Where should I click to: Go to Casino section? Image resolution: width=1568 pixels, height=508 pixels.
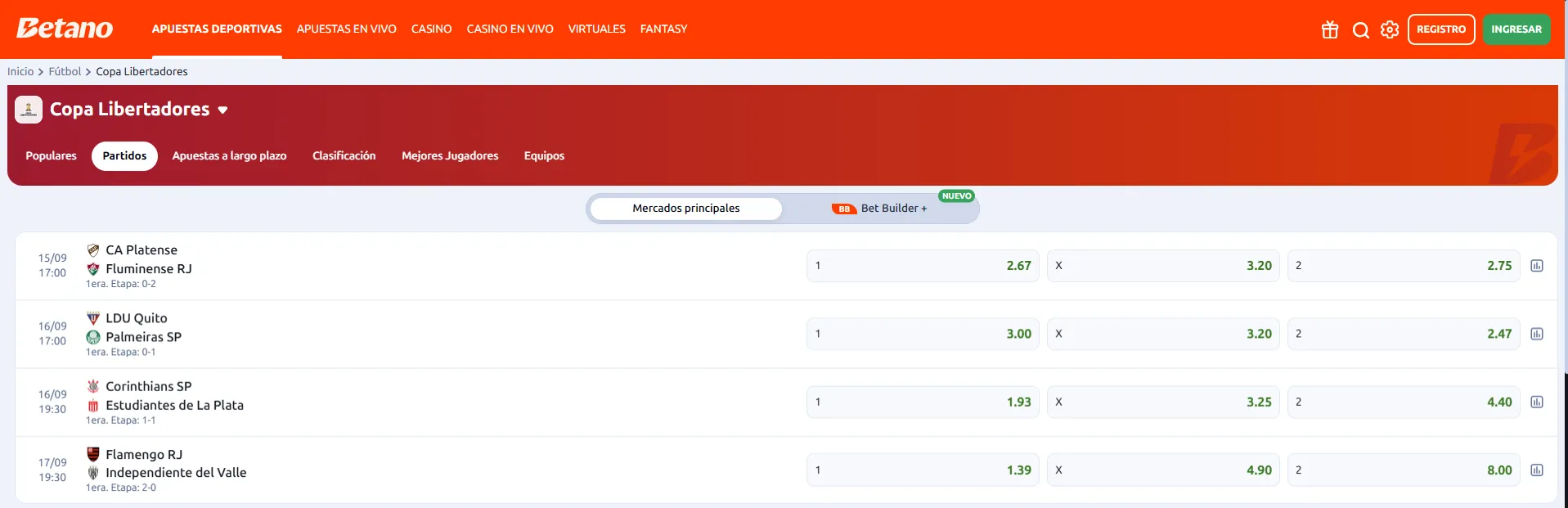click(432, 29)
